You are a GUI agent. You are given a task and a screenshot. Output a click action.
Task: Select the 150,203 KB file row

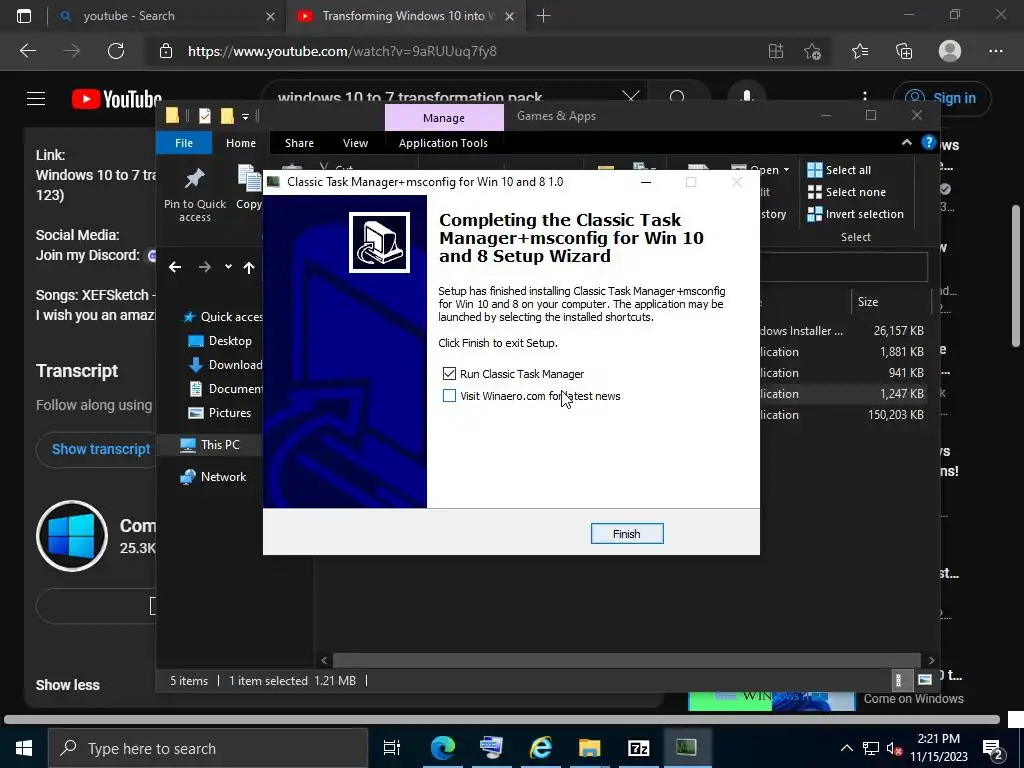pos(842,415)
